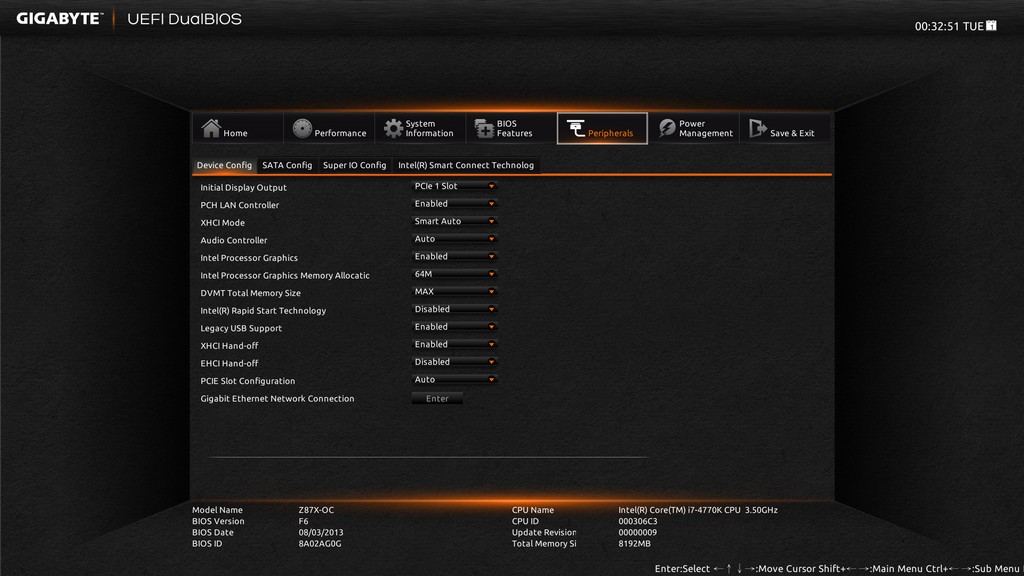Click the UEFI DualBIOS title
1024x576 pixels.
[184, 19]
